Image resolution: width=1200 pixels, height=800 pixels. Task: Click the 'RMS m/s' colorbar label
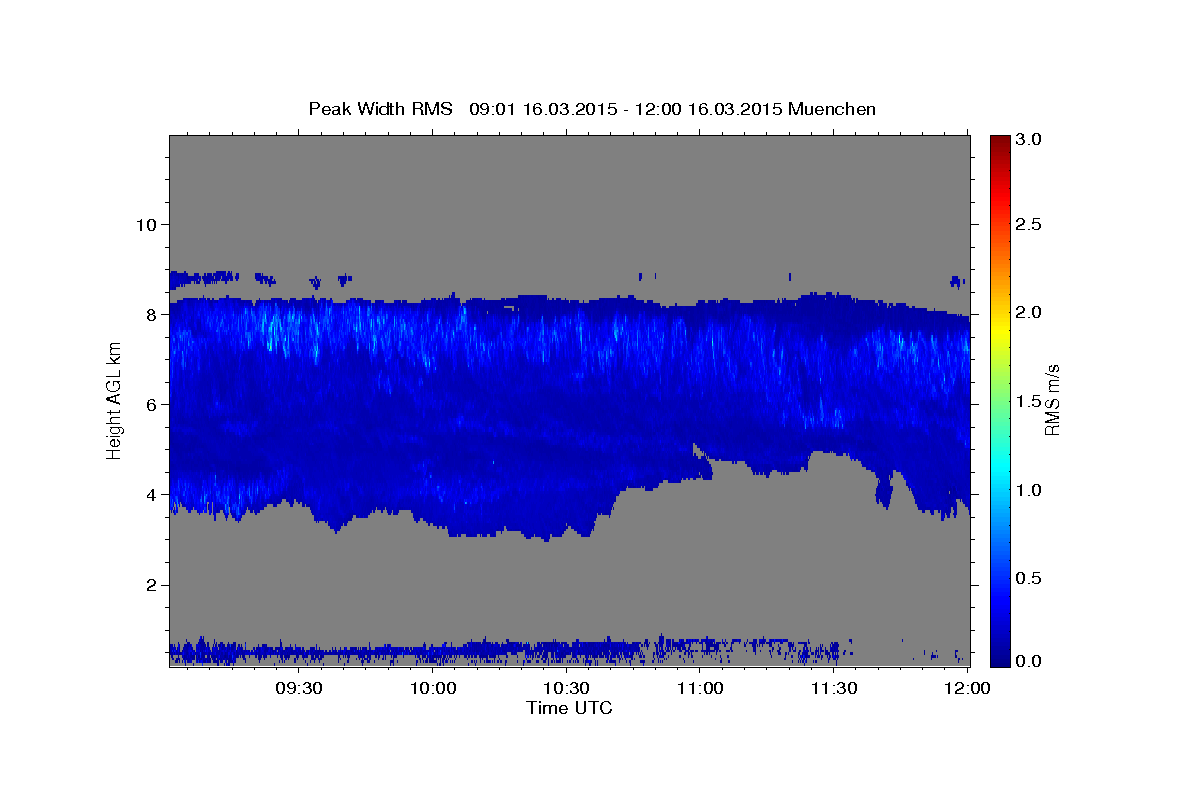pos(1052,400)
